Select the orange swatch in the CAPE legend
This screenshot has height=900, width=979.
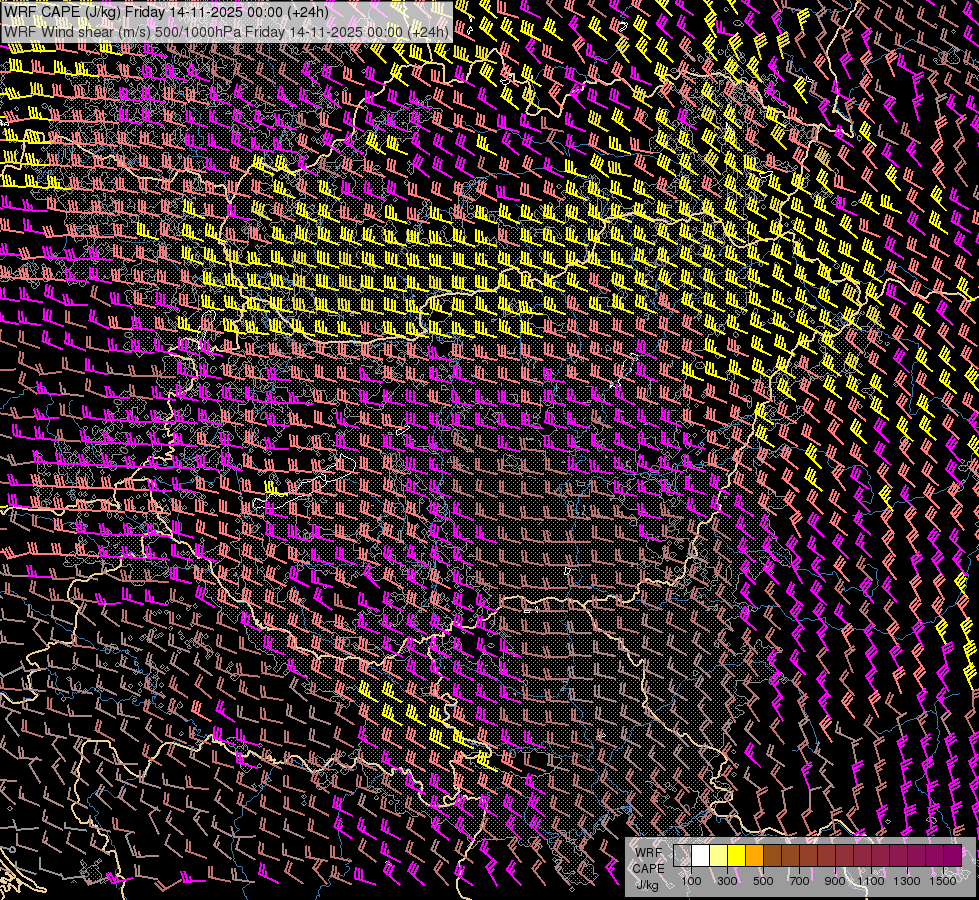point(754,856)
